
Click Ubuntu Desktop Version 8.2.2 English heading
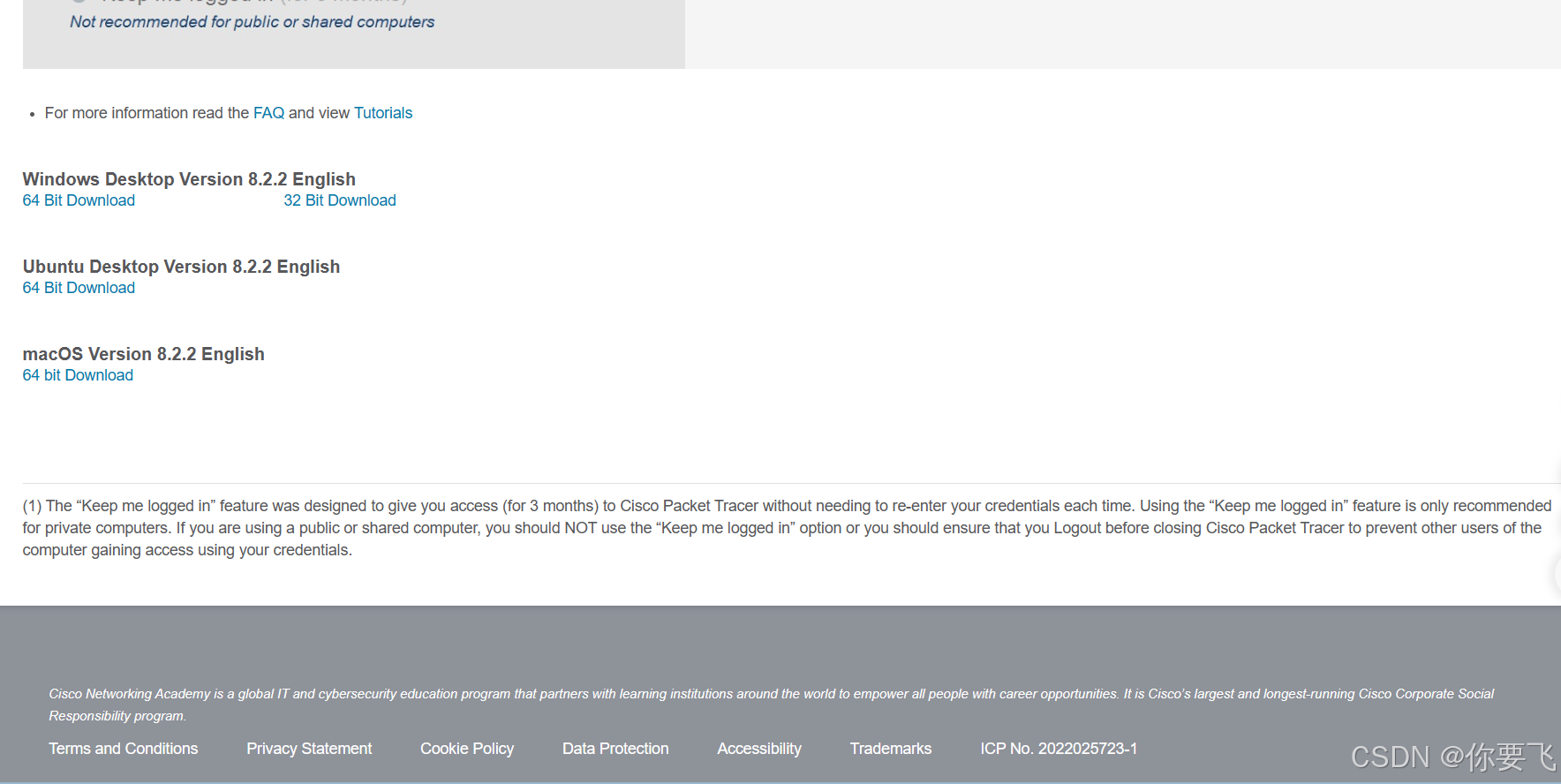181,267
